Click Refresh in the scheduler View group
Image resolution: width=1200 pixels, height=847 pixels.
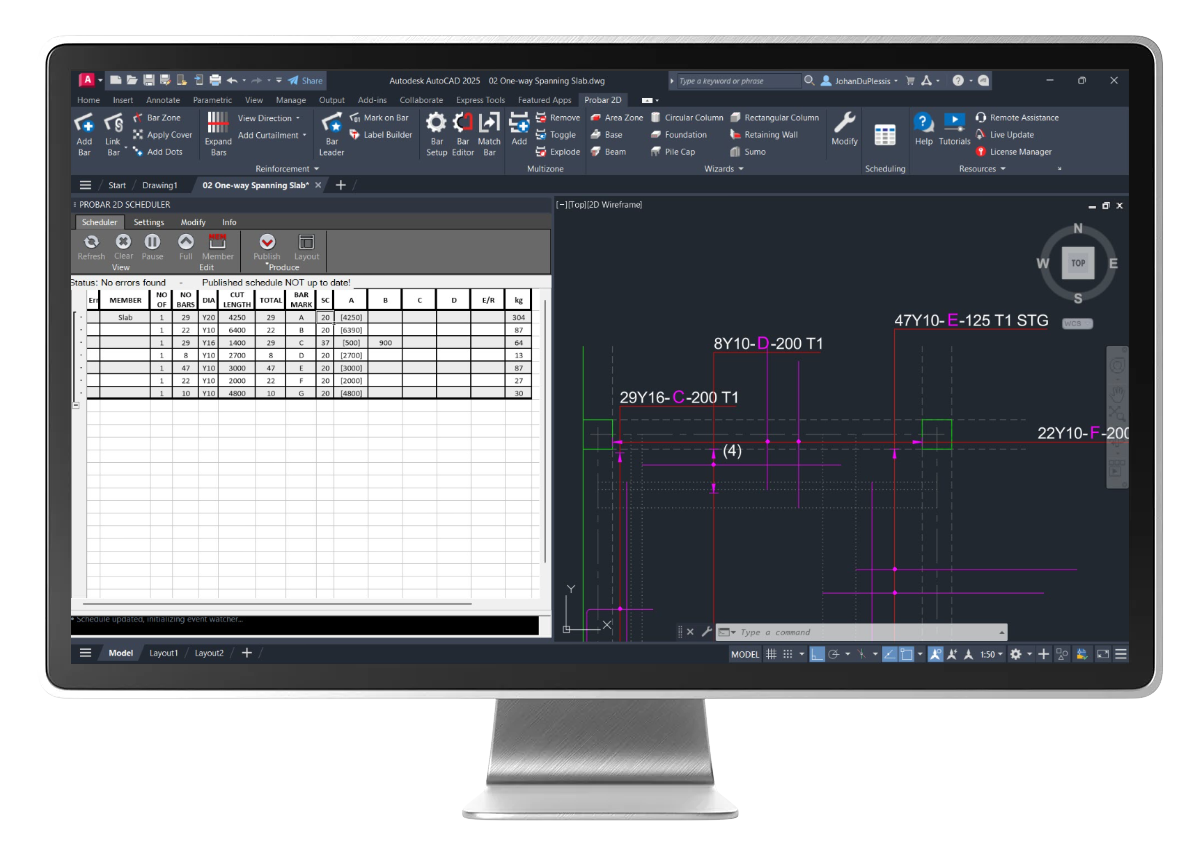tap(91, 247)
